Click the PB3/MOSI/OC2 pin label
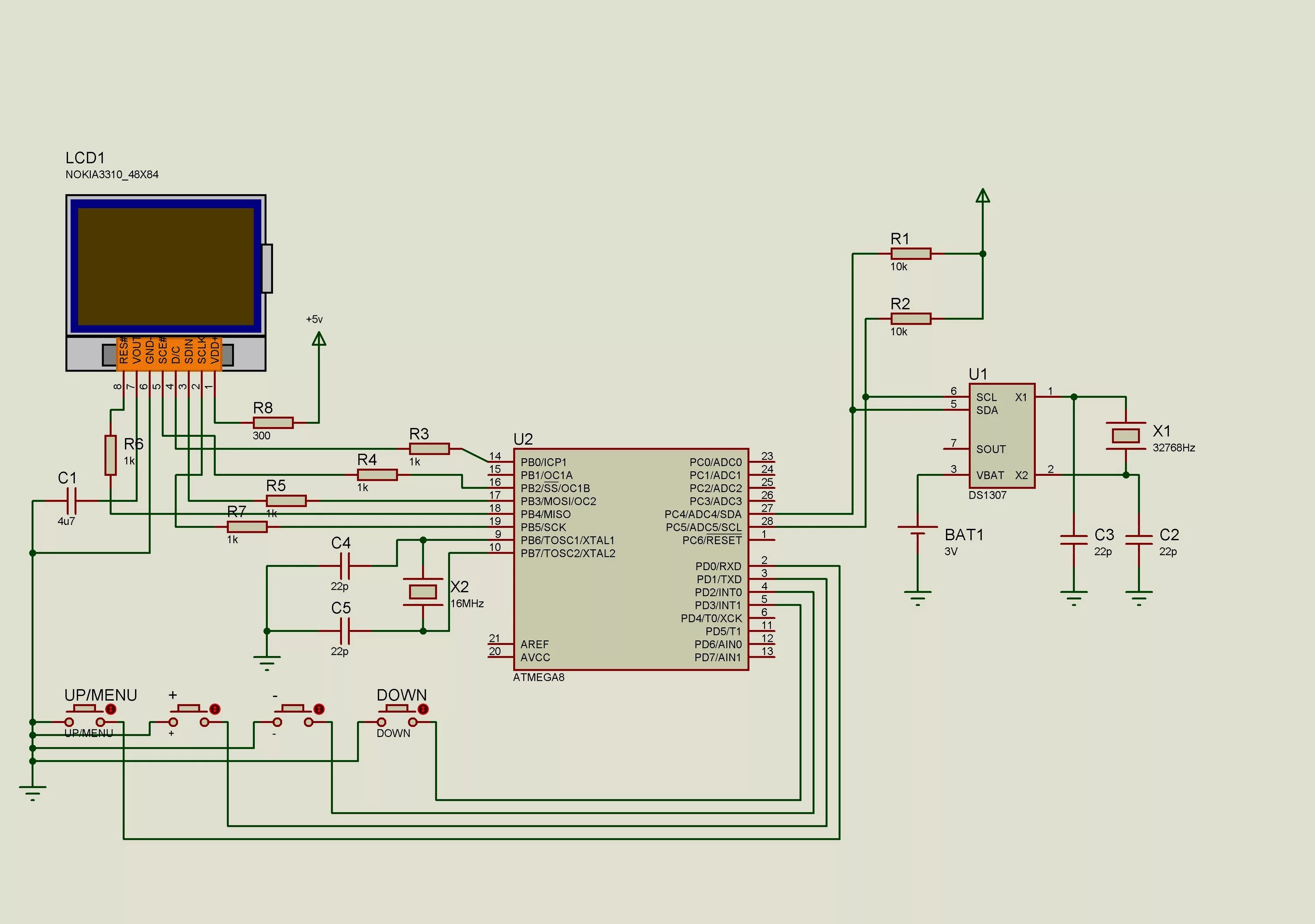Screen dimensions: 1315x924 [558, 501]
